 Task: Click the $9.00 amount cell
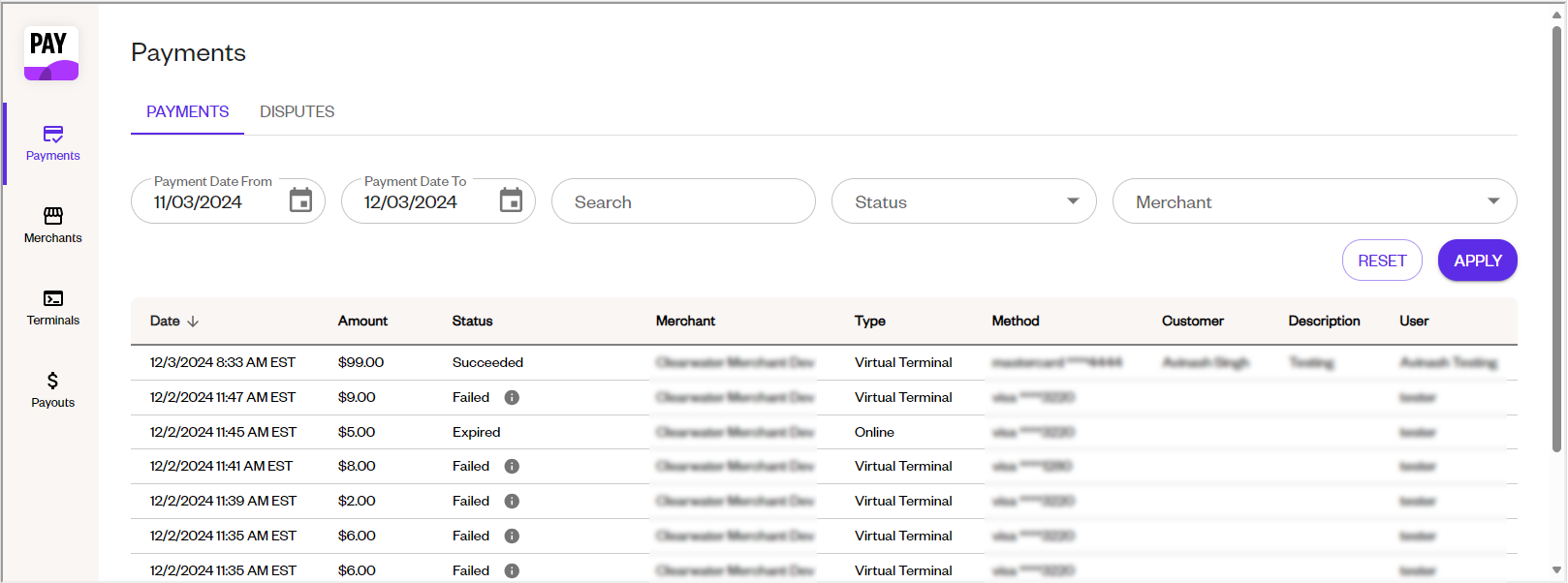click(357, 397)
